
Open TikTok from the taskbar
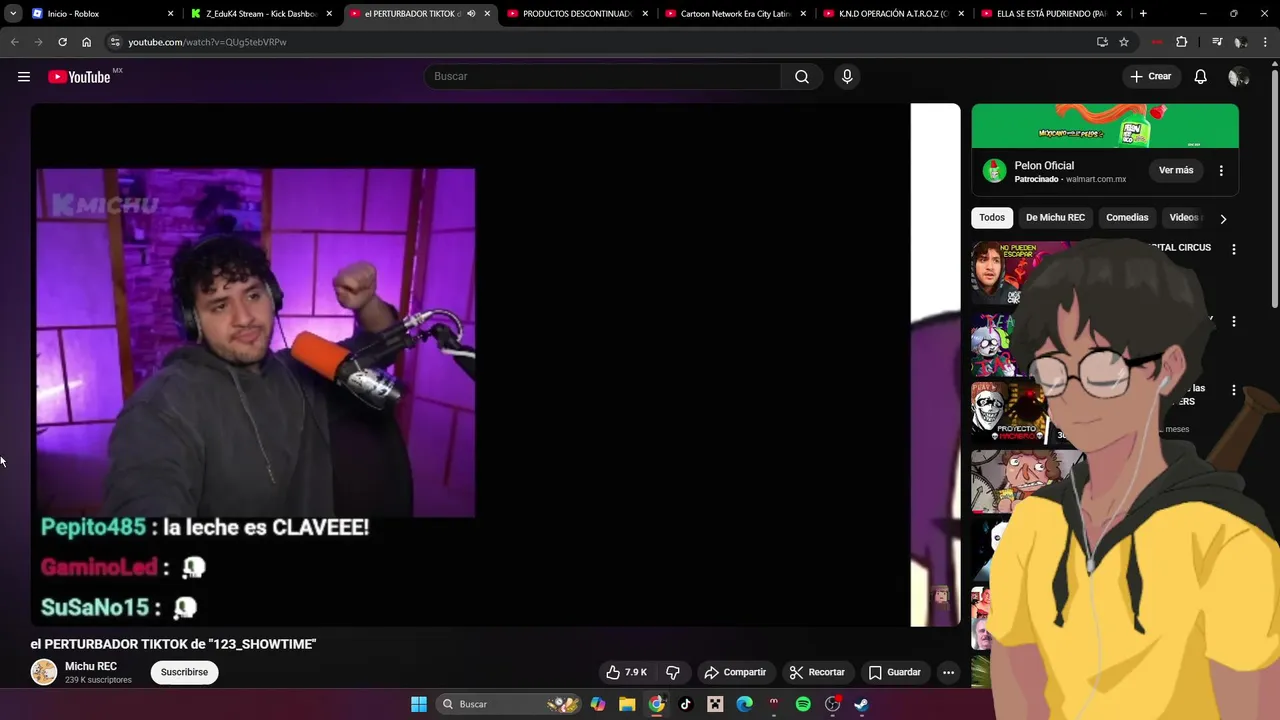[686, 704]
